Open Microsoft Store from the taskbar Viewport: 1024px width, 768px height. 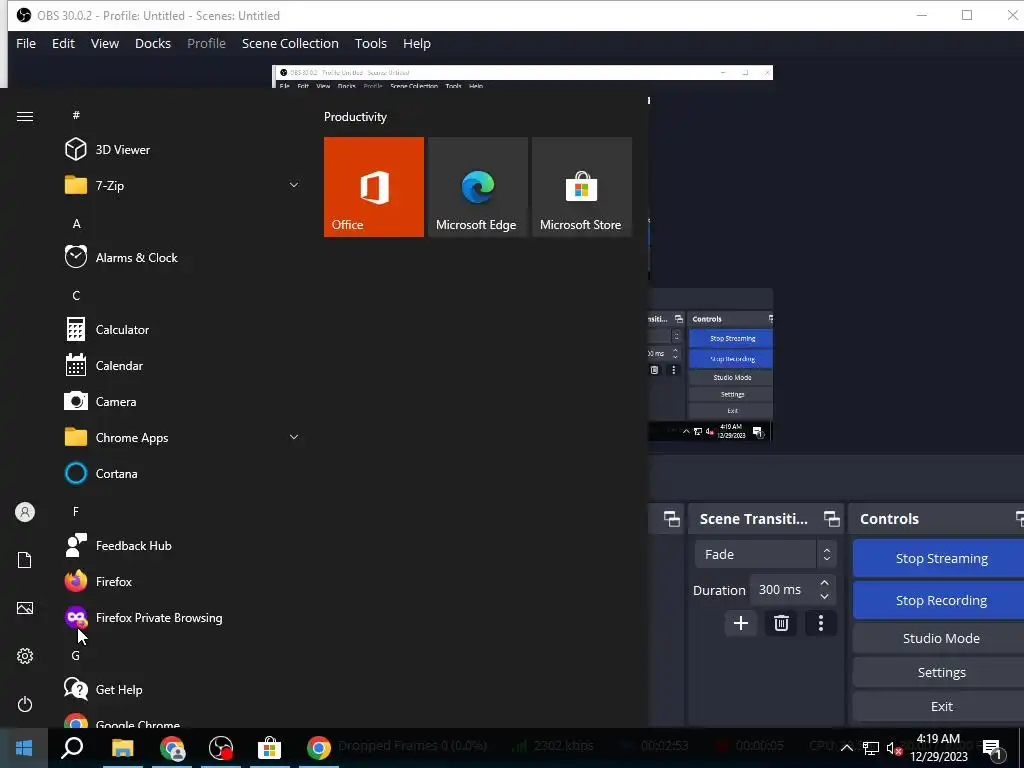[x=269, y=748]
